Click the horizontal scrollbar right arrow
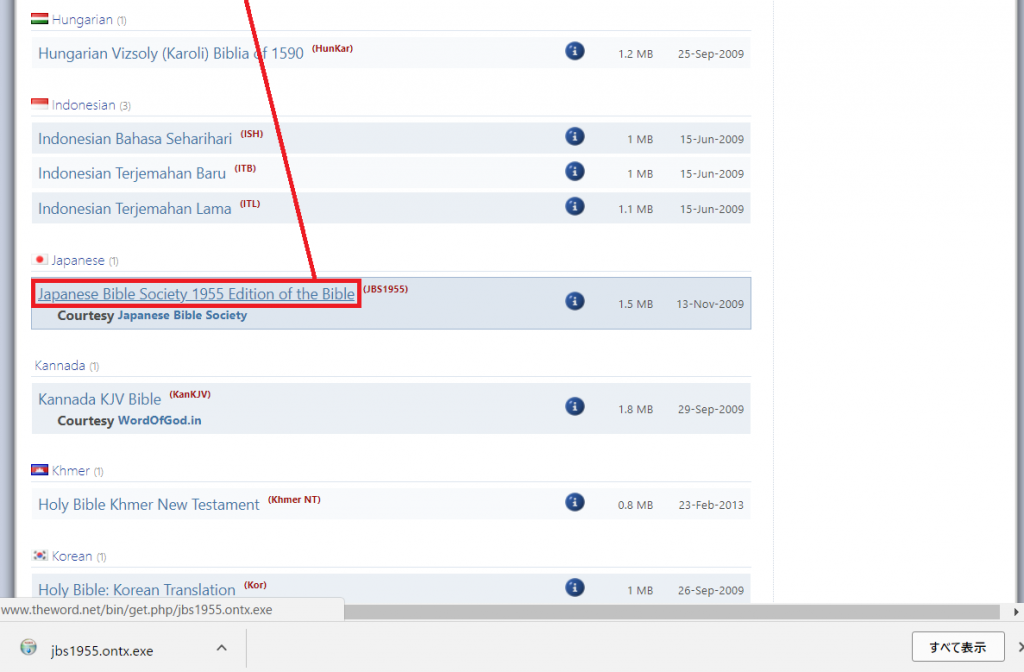Screen dimensions: 1024x672 pyautogui.click(x=1017, y=611)
